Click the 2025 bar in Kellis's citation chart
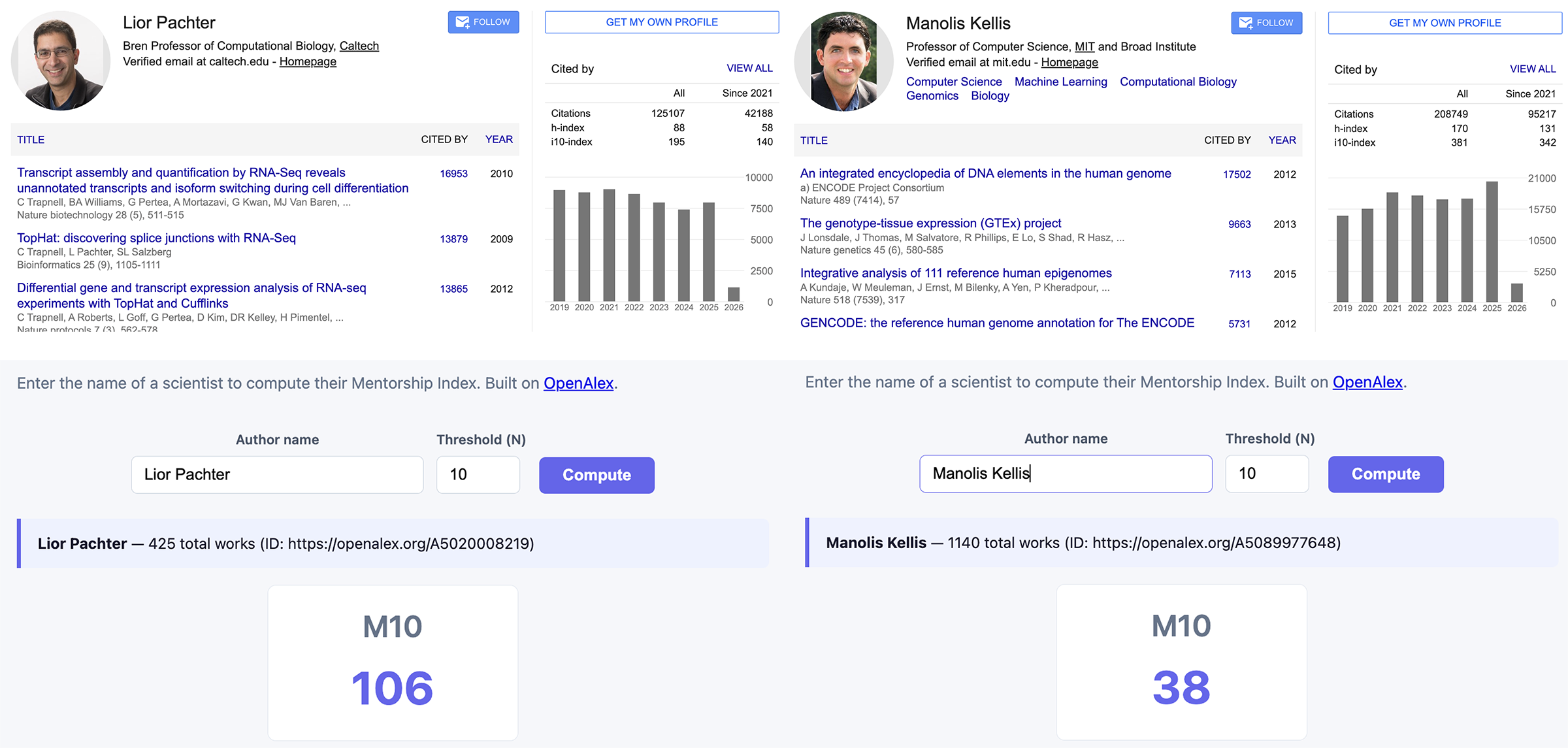Viewport: 1568px width, 748px height. pos(1492,241)
